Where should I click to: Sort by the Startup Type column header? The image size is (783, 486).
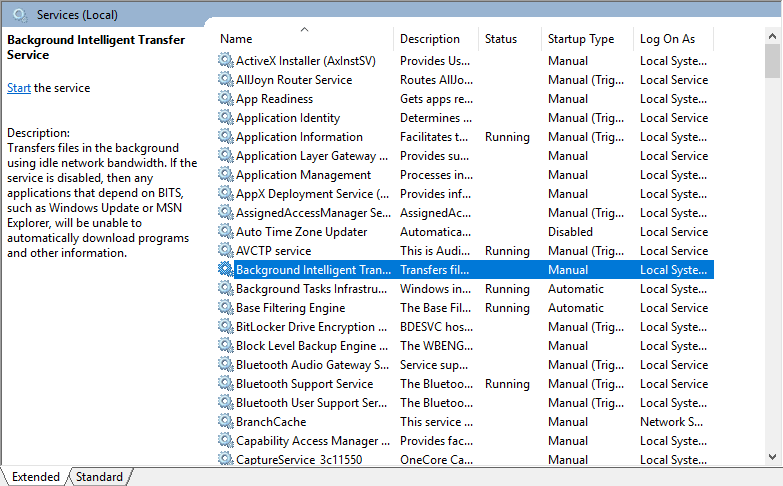coord(588,39)
